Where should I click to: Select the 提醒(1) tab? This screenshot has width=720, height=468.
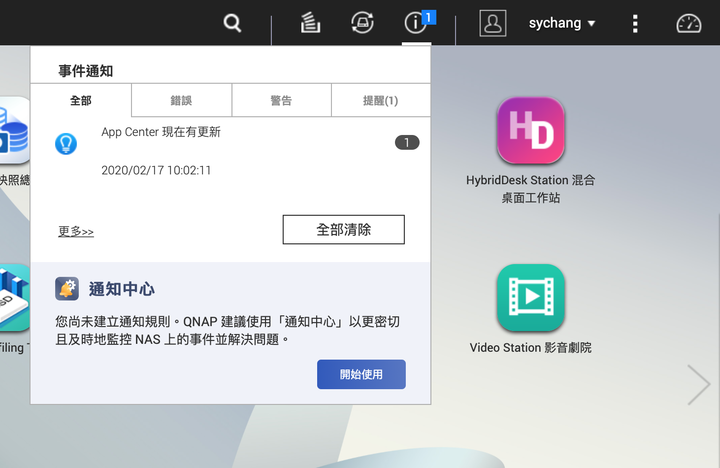381,100
